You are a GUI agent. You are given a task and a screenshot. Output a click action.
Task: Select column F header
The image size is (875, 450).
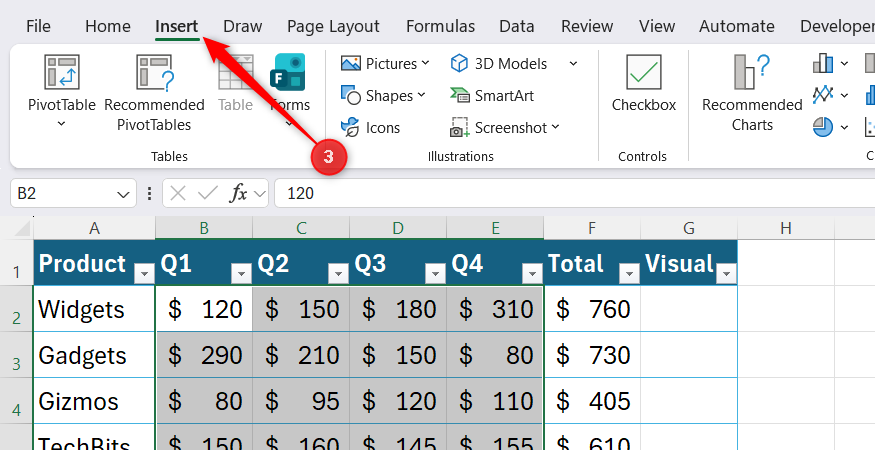click(592, 228)
